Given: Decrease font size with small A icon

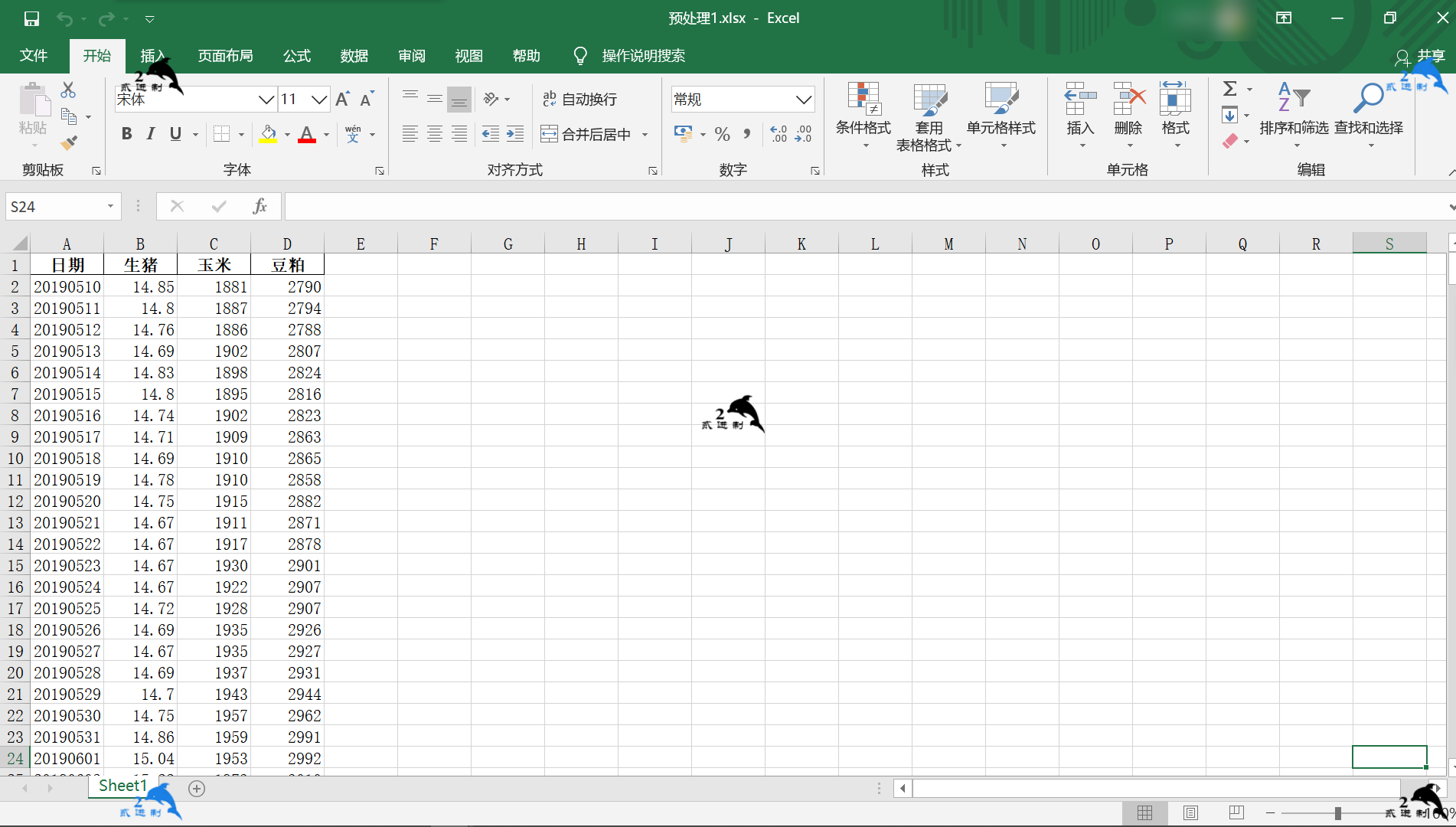Looking at the screenshot, I should click(367, 99).
